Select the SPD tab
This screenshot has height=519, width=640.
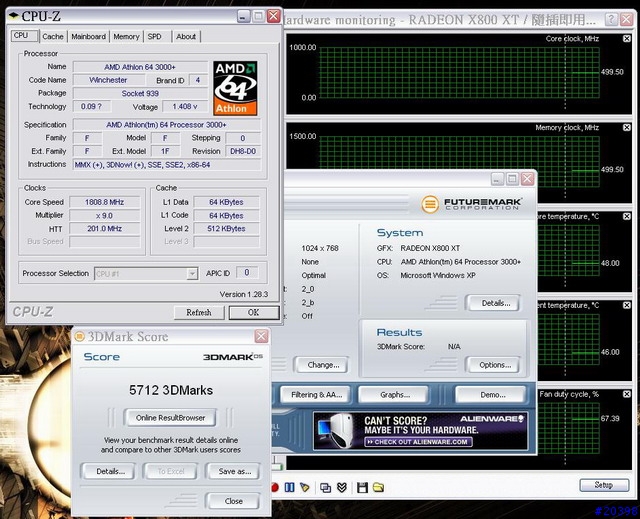154,36
